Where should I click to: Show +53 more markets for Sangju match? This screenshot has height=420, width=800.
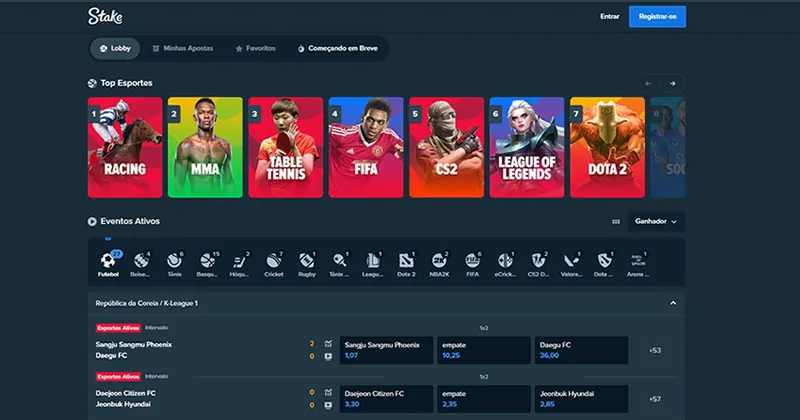coord(655,350)
